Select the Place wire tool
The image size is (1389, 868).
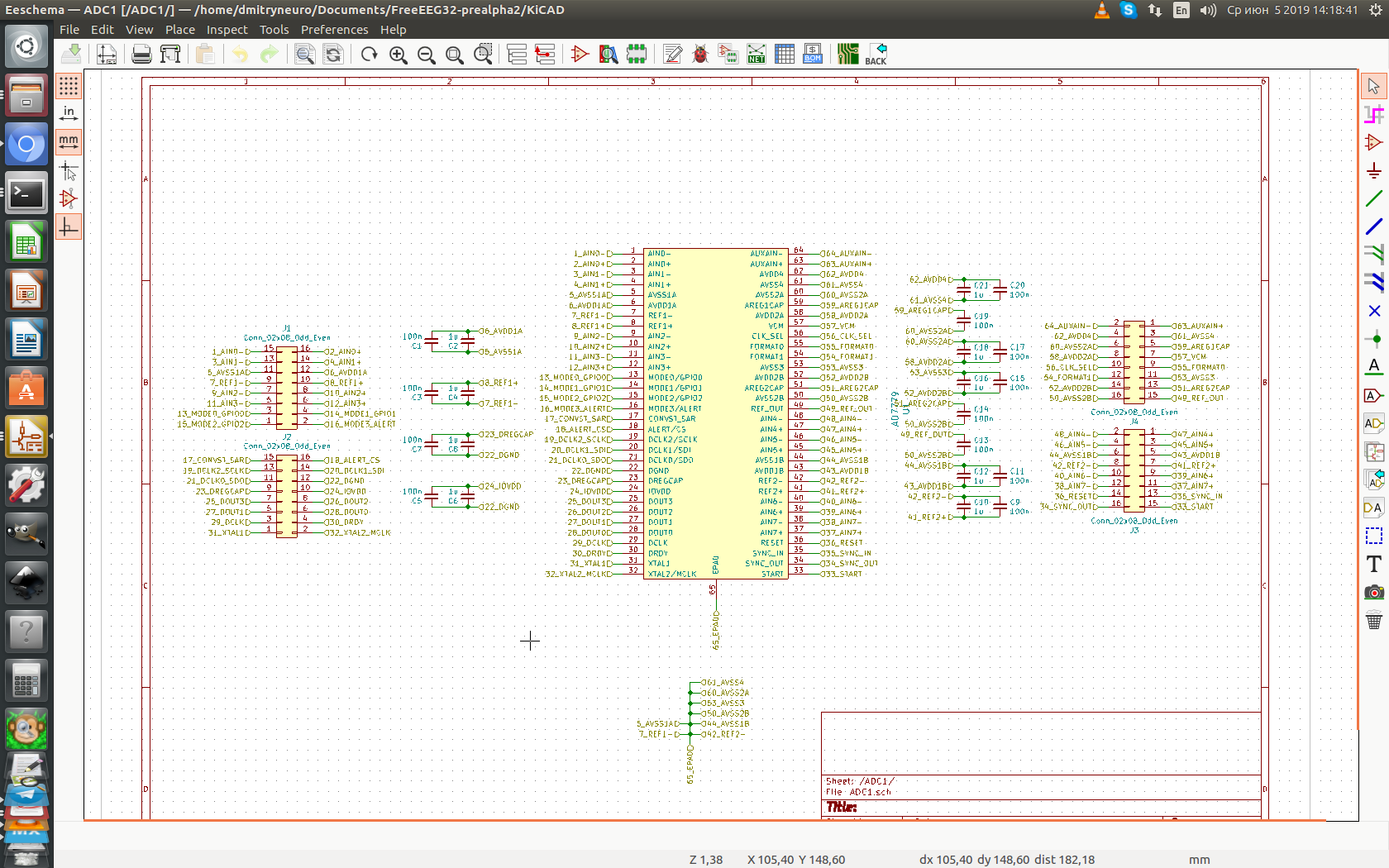click(x=1373, y=198)
